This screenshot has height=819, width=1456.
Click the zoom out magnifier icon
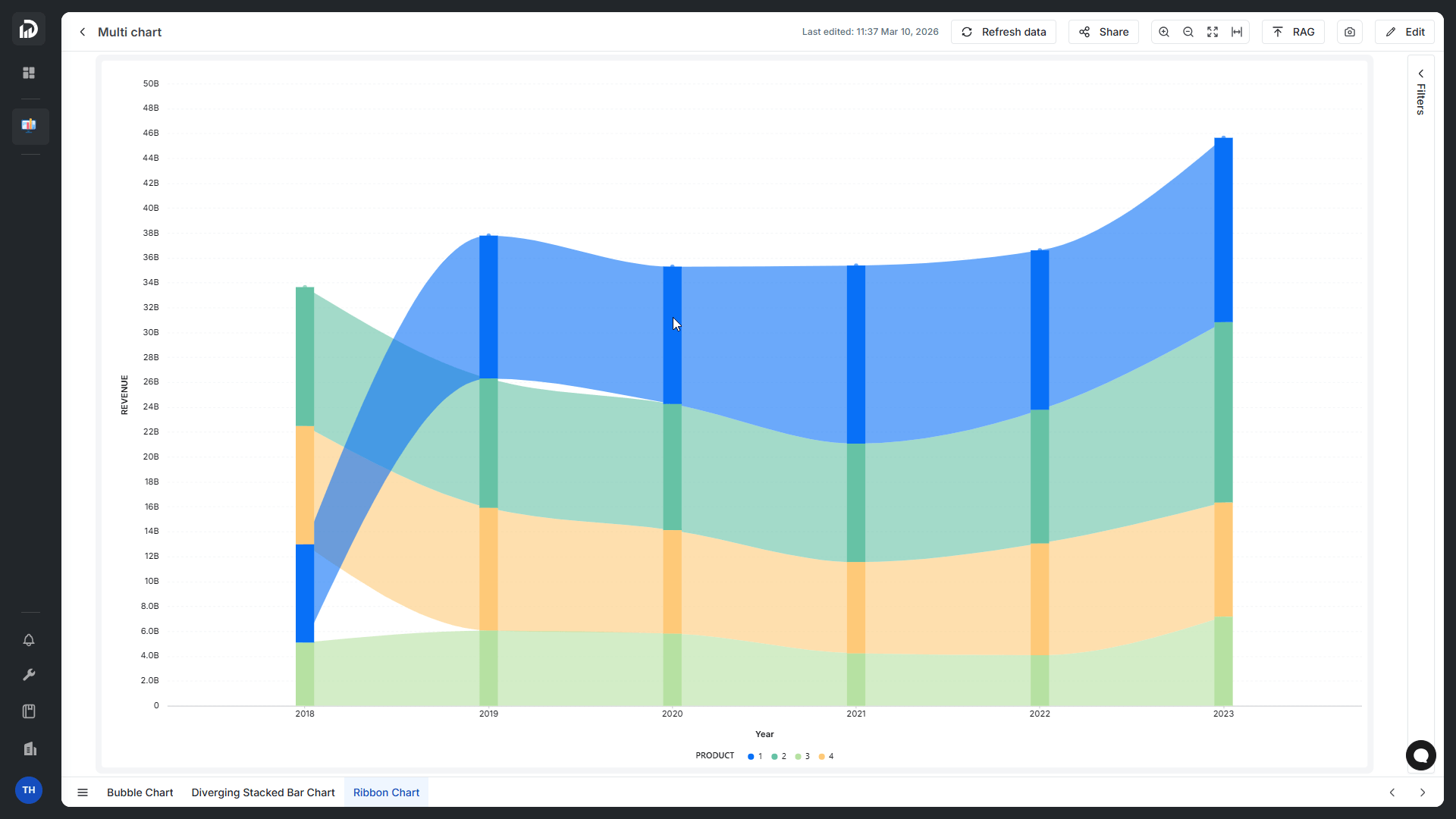(x=1188, y=32)
